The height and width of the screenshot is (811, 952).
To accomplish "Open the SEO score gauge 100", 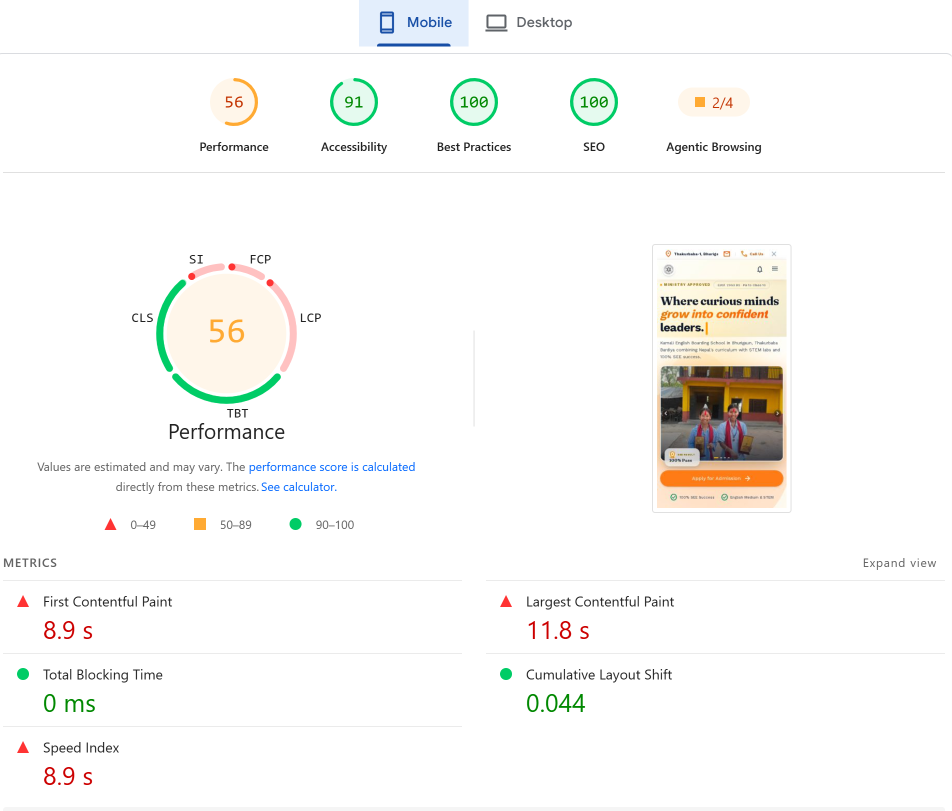I will pyautogui.click(x=594, y=102).
